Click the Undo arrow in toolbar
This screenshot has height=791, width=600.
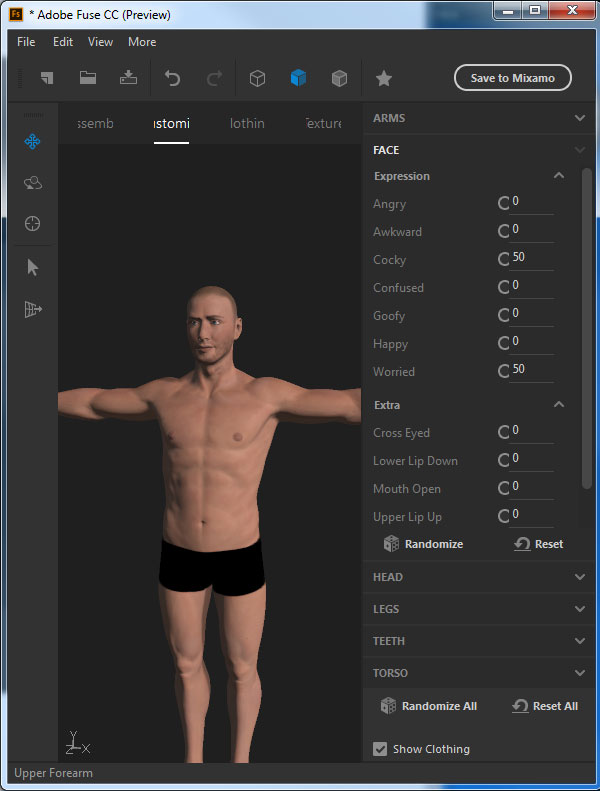(x=173, y=78)
